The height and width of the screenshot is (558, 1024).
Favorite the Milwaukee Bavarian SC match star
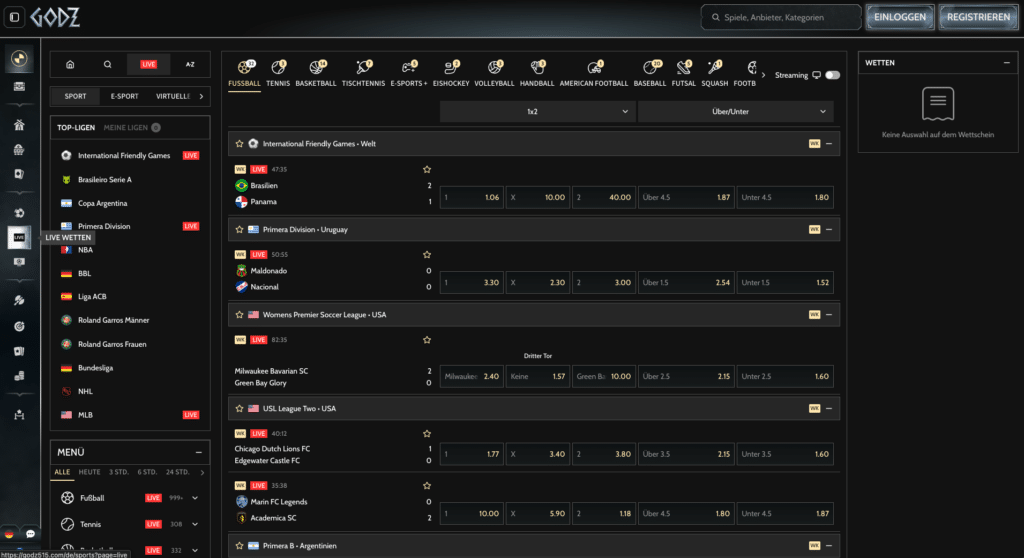[426, 340]
